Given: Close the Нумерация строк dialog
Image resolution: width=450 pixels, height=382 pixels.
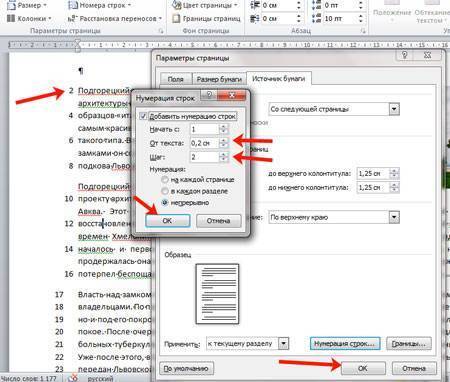Looking at the screenshot, I should pos(232,95).
